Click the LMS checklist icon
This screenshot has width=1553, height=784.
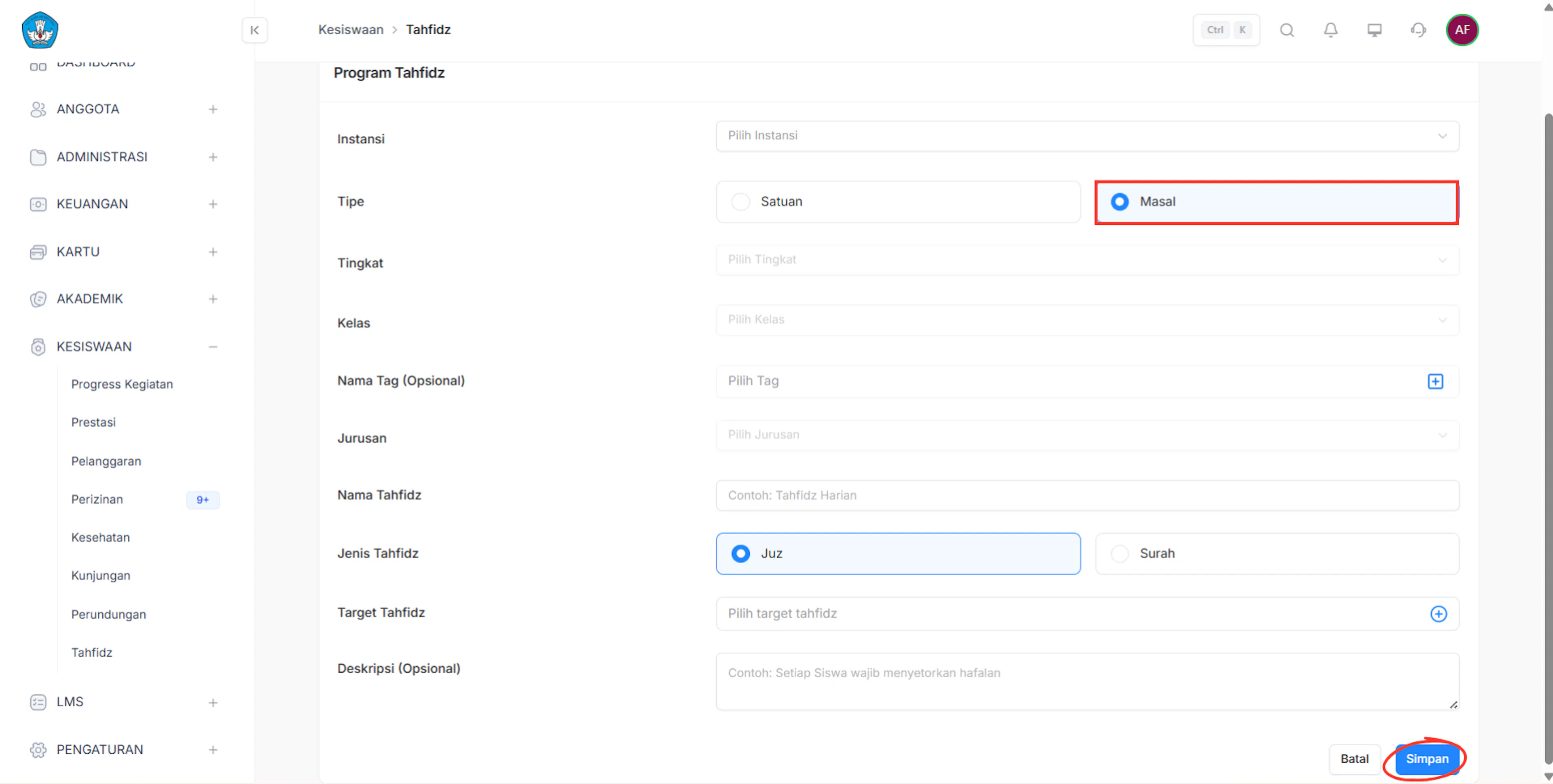38,702
